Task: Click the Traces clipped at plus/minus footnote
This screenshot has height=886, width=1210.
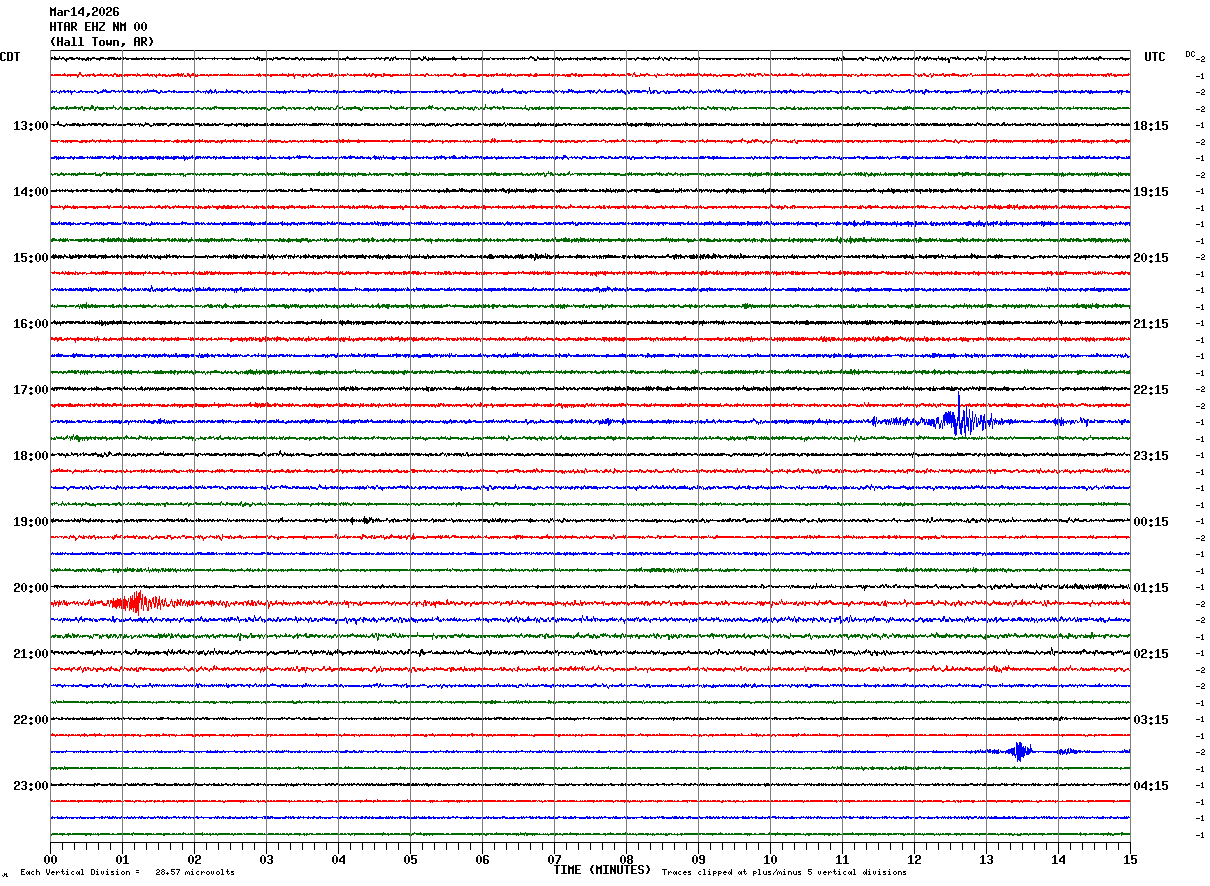Action: coord(784,873)
